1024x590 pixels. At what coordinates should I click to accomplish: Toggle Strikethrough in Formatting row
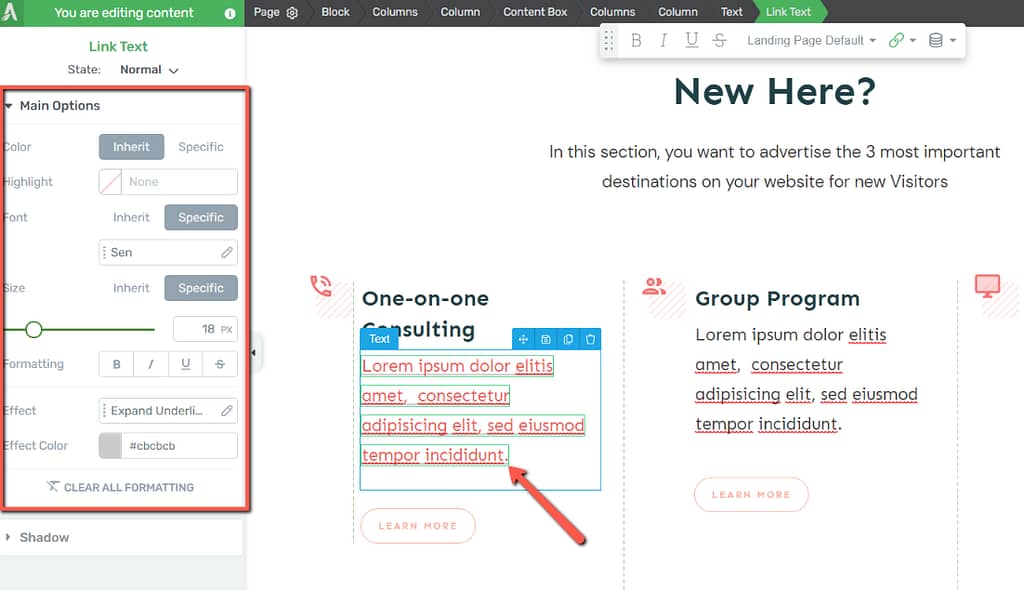pyautogui.click(x=220, y=364)
